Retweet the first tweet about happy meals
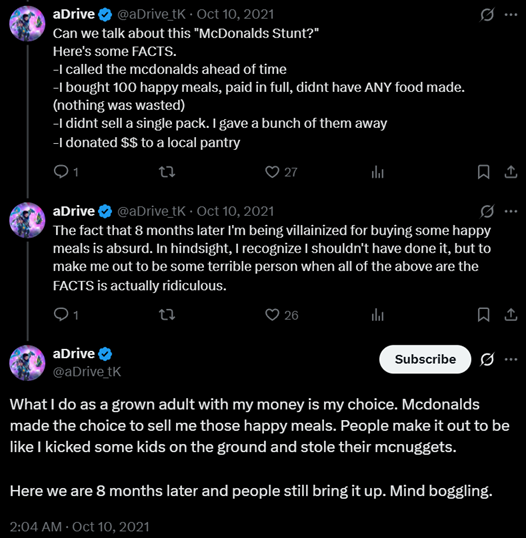Viewport: 526px width, 538px height. [x=167, y=172]
